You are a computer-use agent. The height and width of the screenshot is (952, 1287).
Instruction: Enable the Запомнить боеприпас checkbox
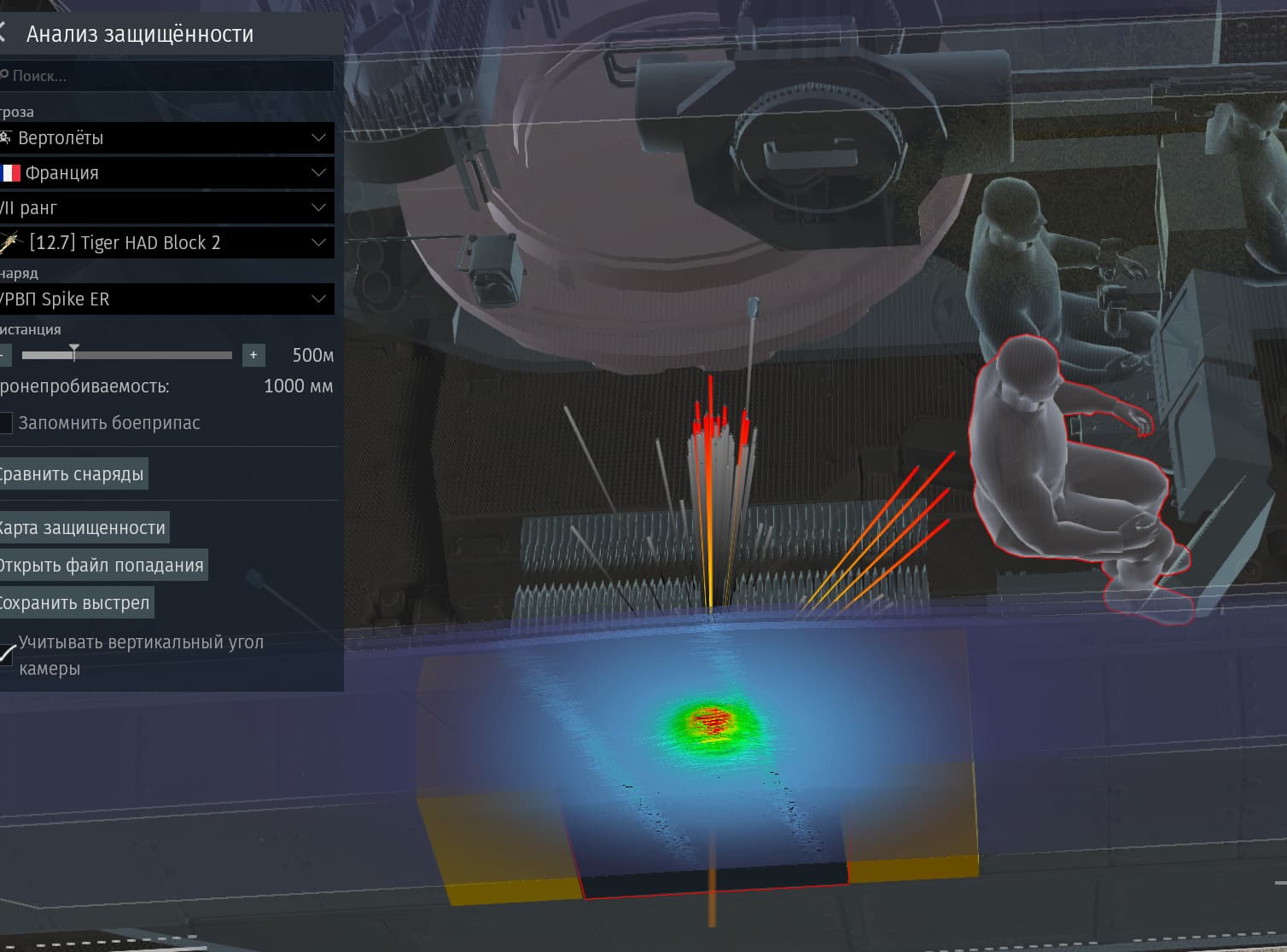coord(6,422)
